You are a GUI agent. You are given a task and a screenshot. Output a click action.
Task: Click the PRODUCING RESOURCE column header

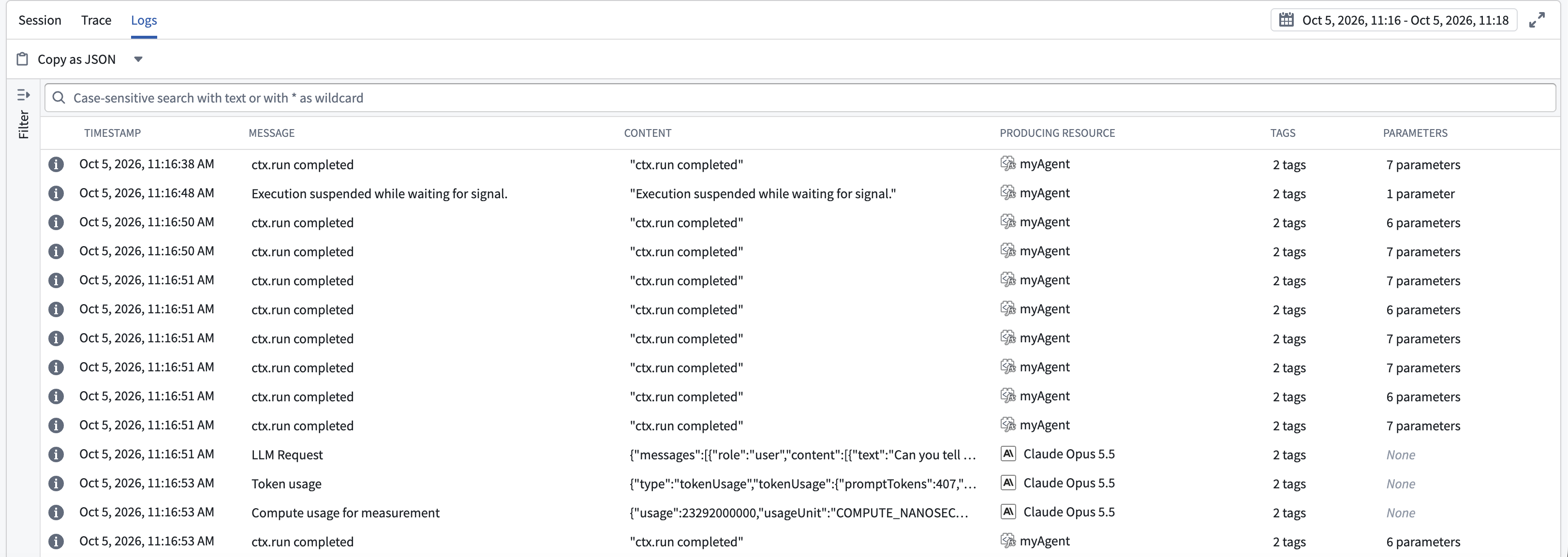click(1057, 132)
